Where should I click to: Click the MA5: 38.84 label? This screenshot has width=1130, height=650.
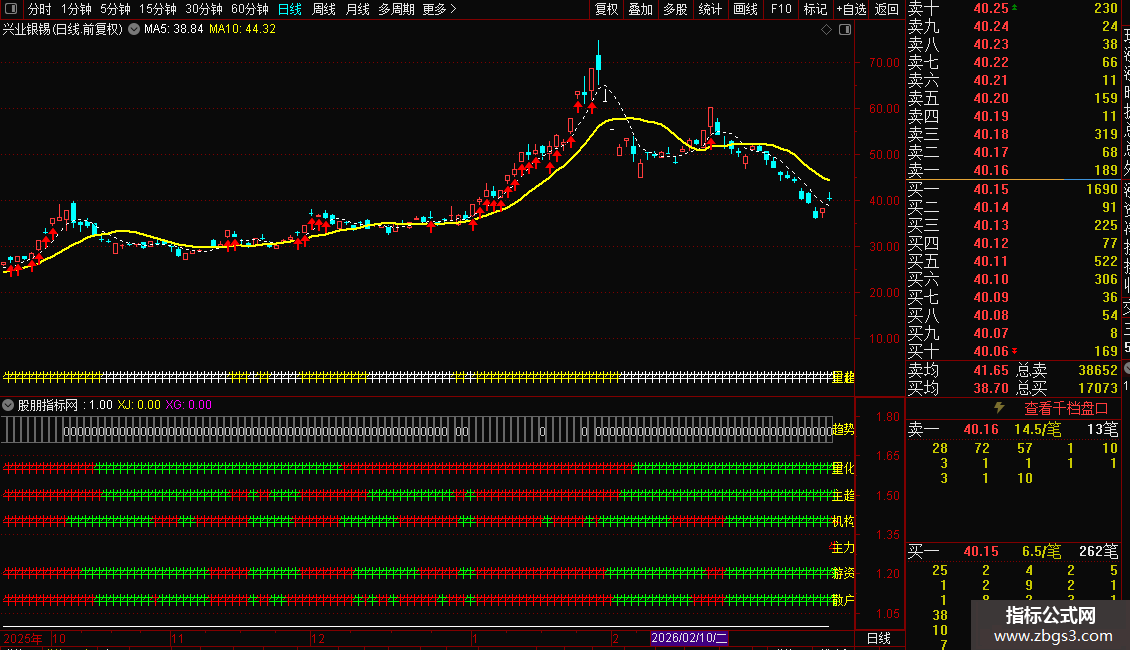pyautogui.click(x=174, y=30)
